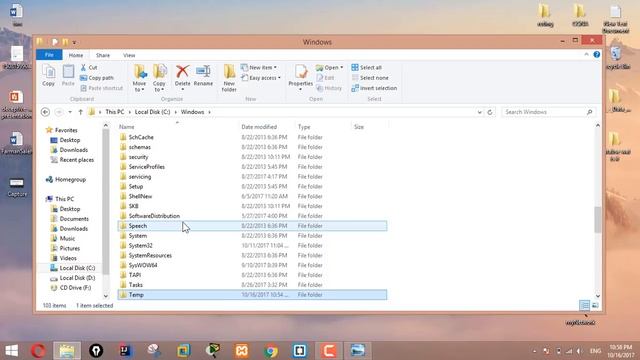Open the File tab
Screen dimensions: 640x360
coord(49,55)
